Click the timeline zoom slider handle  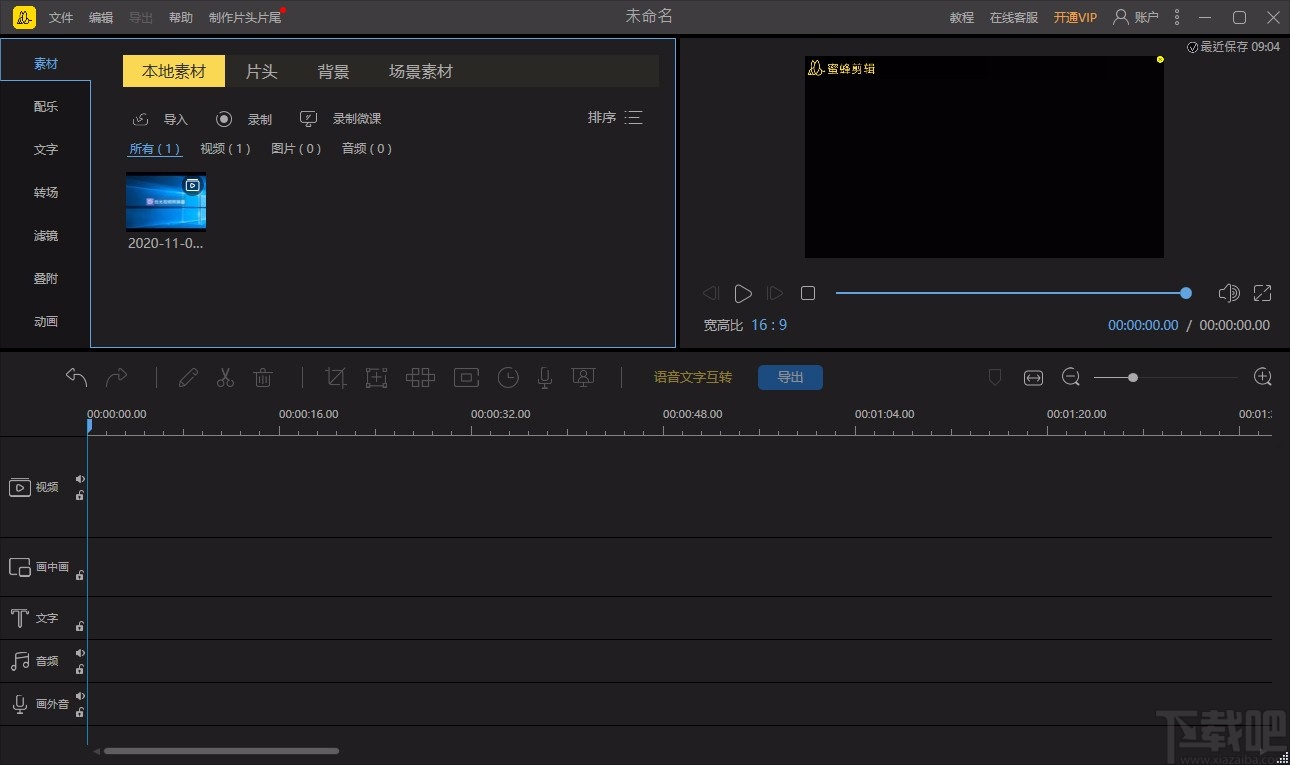click(x=1132, y=377)
